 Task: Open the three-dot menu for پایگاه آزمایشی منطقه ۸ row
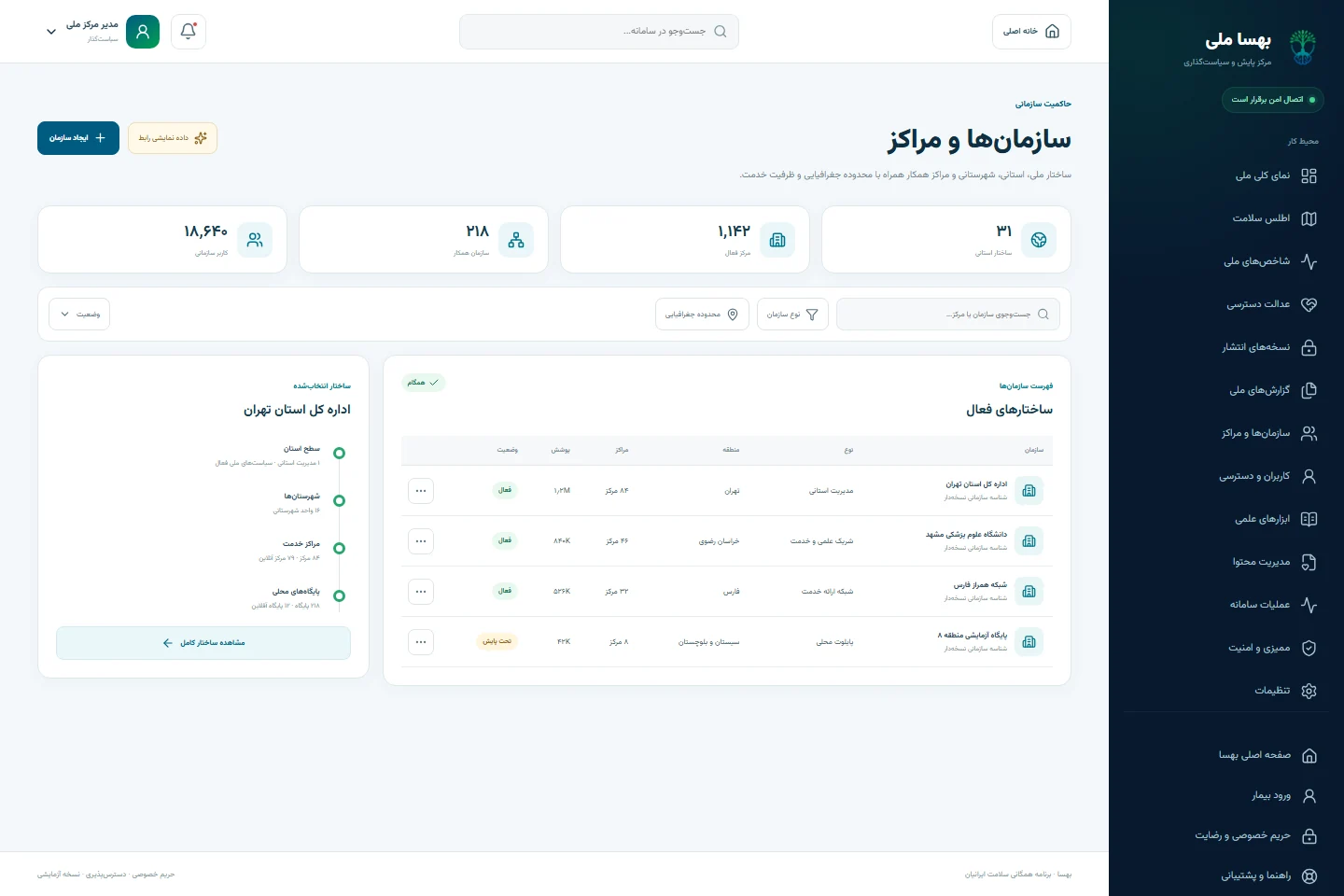point(421,642)
